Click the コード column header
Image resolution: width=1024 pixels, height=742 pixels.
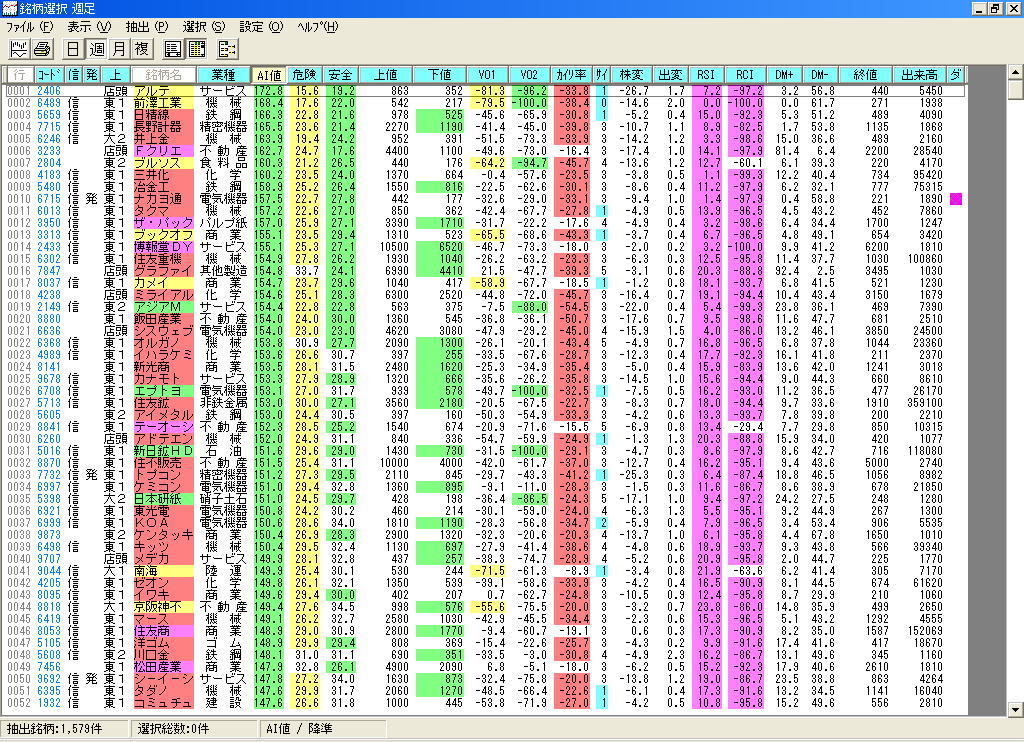click(49, 75)
